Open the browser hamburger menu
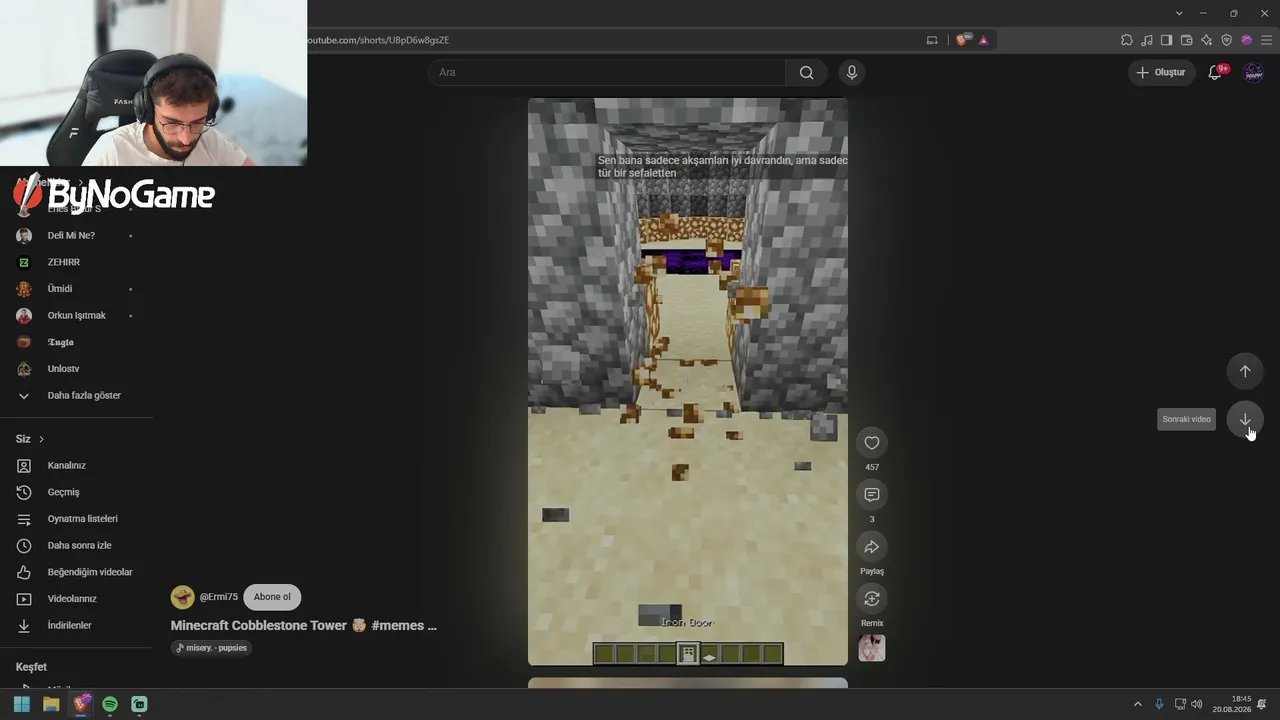 (x=1266, y=40)
